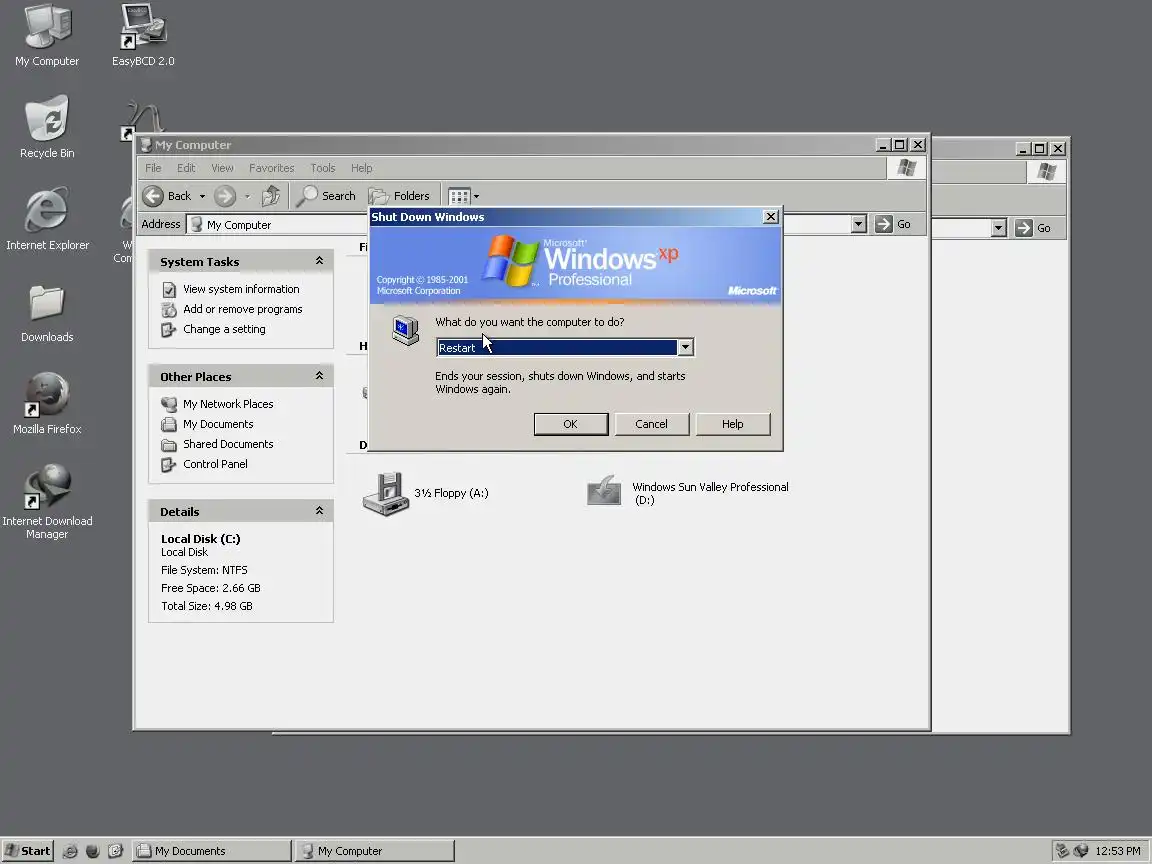
Task: Click OK in Shut Down dialog
Action: click(x=571, y=424)
